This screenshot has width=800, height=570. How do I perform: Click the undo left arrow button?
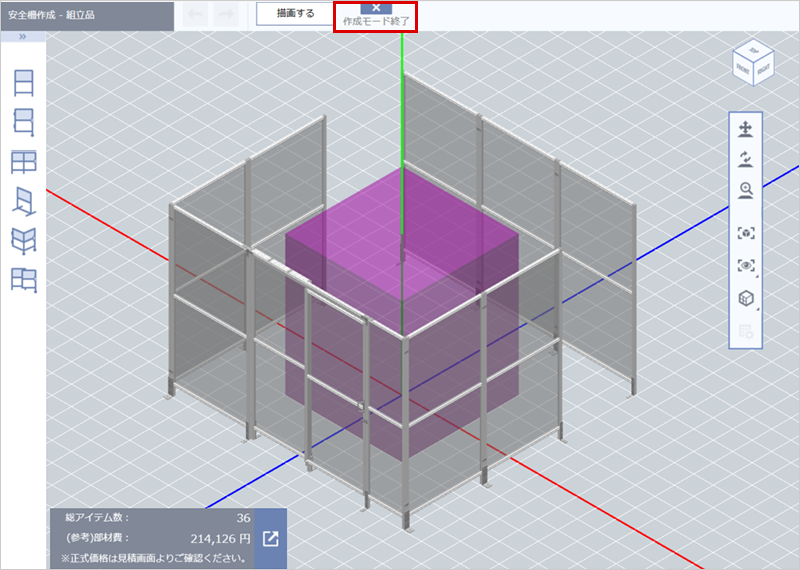click(x=196, y=14)
